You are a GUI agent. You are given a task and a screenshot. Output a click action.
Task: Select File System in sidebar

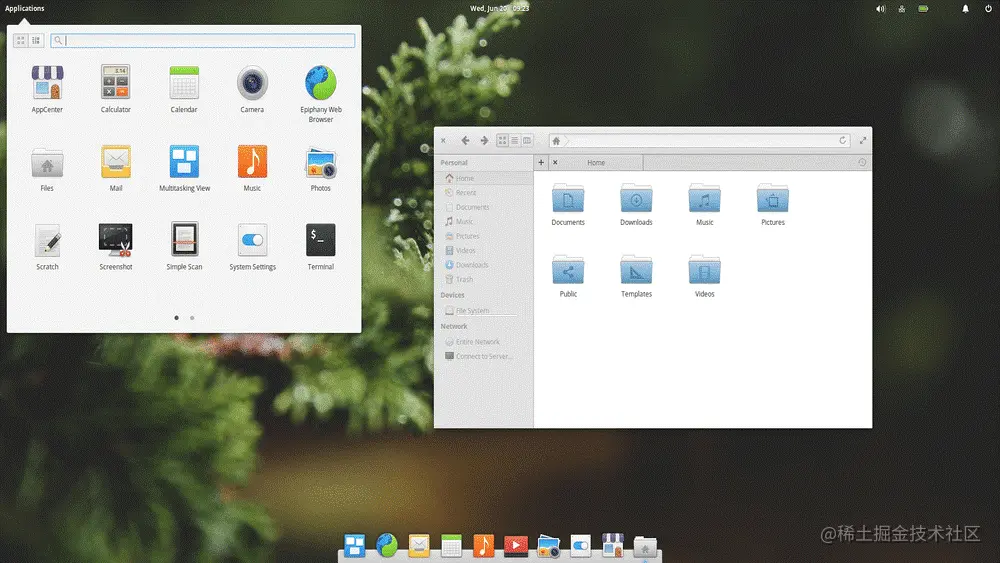[483, 311]
